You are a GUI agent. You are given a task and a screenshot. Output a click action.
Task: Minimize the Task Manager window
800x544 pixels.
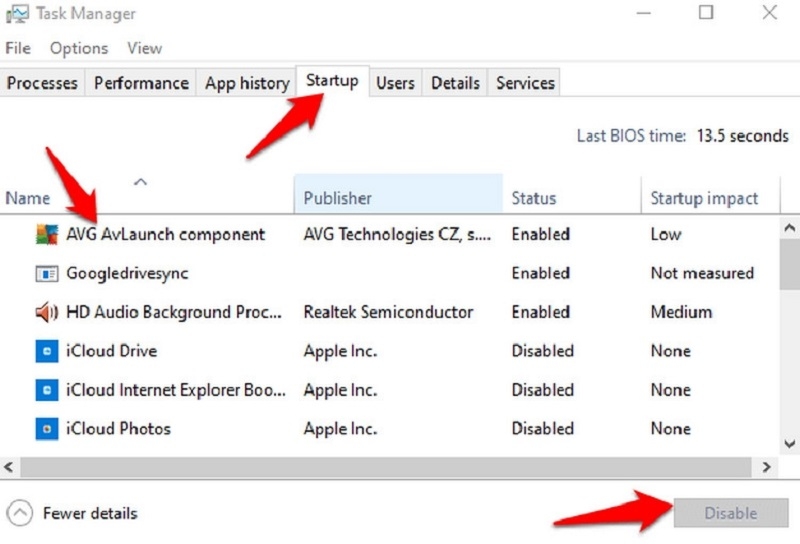tap(644, 13)
